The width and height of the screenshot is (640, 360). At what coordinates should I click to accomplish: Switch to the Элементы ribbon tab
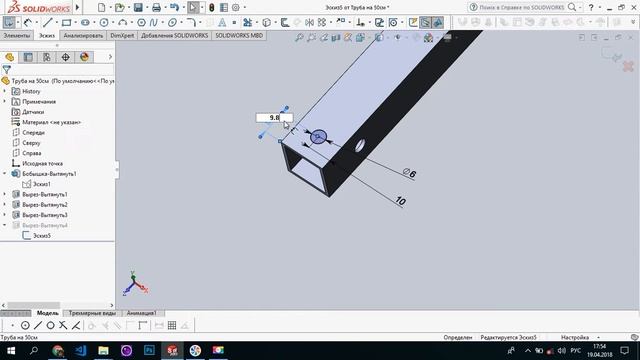17,36
